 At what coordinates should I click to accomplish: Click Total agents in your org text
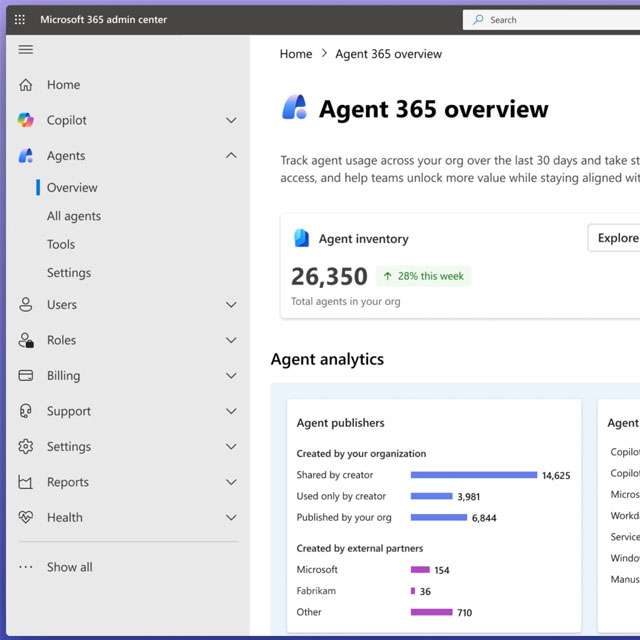(346, 301)
